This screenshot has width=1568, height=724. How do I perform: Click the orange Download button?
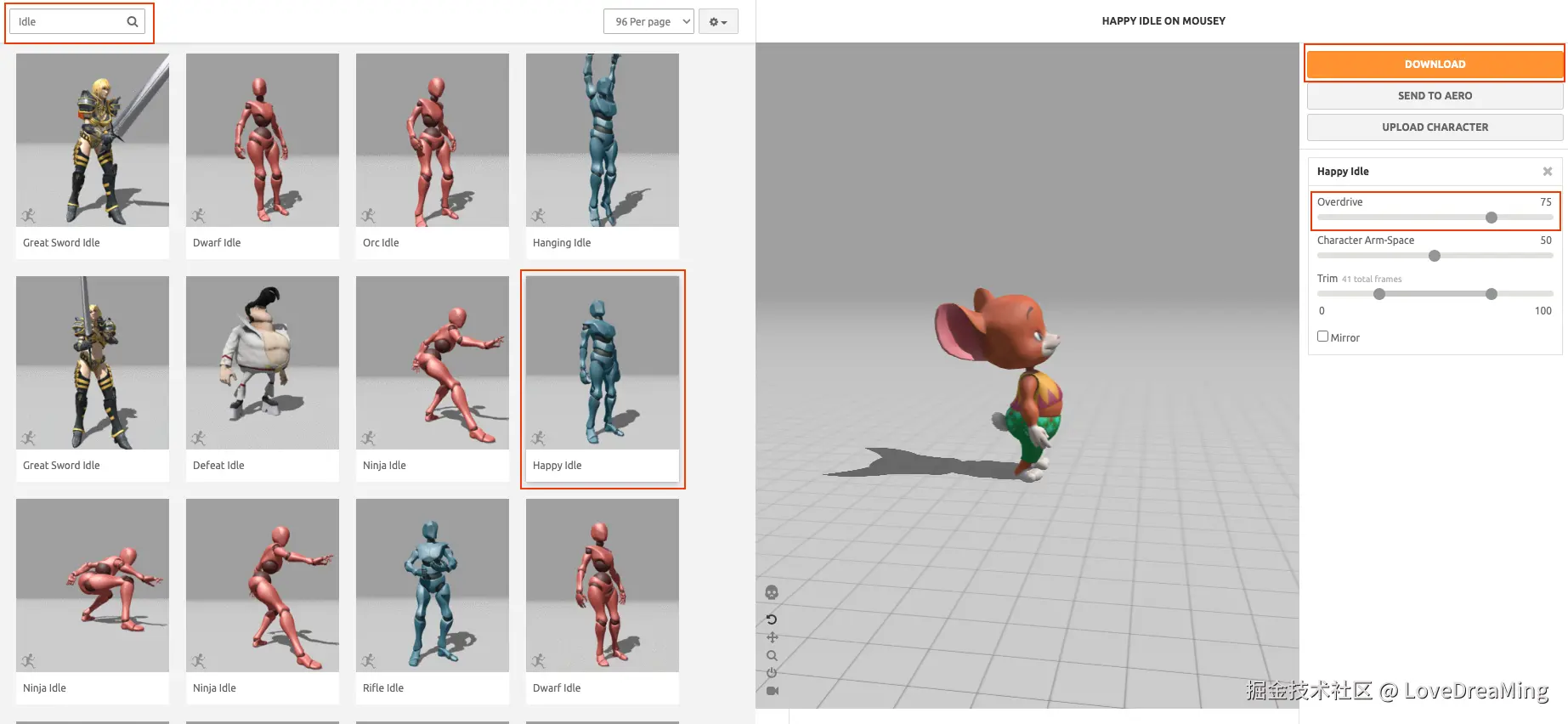(x=1435, y=65)
